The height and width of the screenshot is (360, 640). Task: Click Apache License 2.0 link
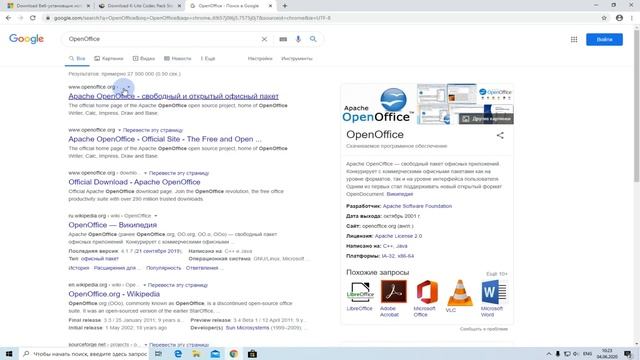point(398,236)
